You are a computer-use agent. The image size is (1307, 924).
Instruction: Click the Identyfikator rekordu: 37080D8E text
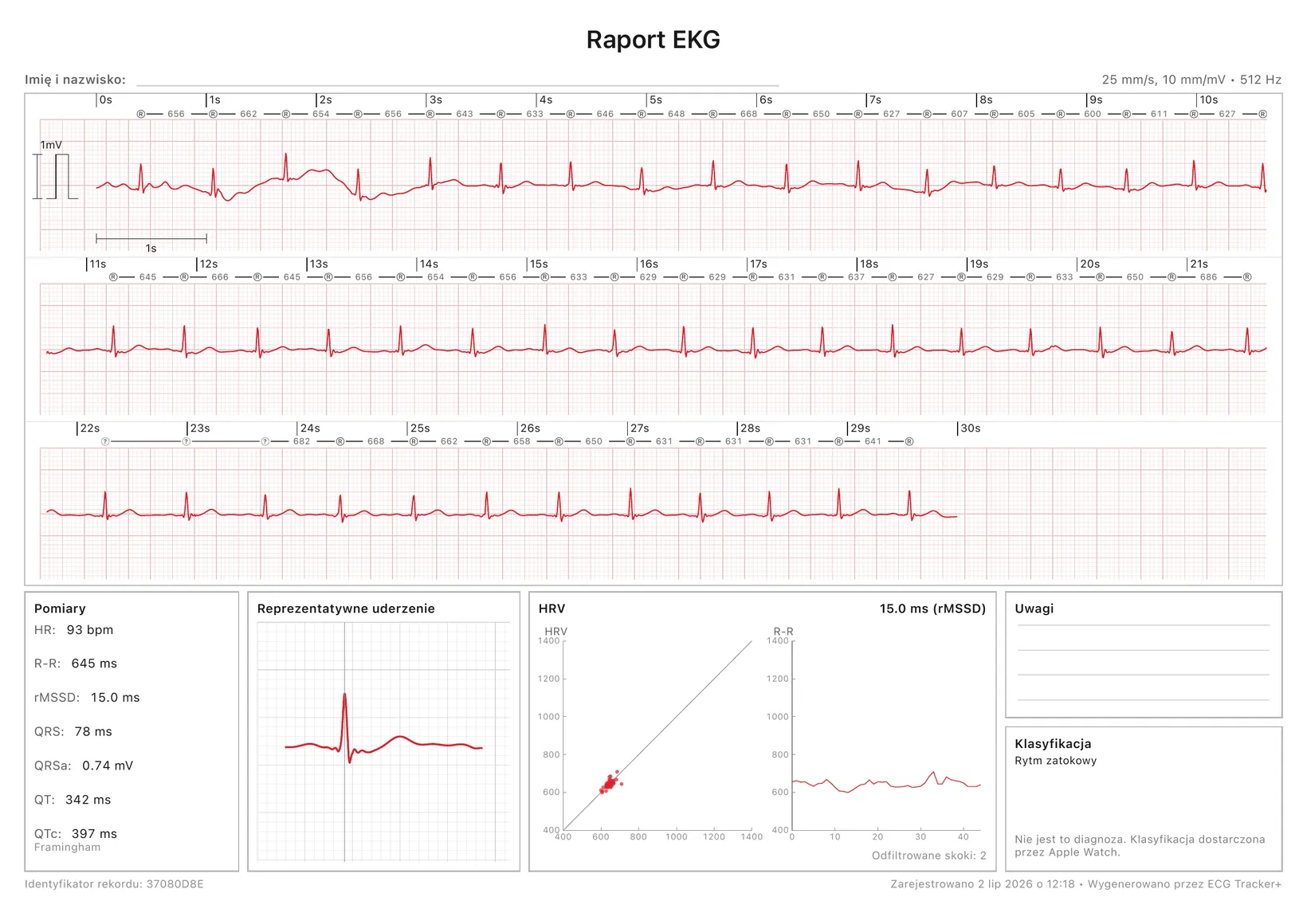[x=114, y=884]
